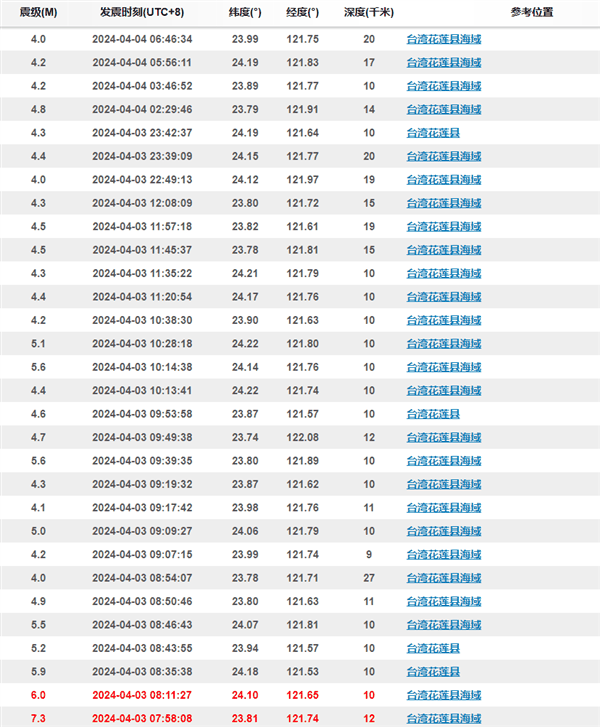Open location link for the 5.1 magnitude quake

pos(444,343)
